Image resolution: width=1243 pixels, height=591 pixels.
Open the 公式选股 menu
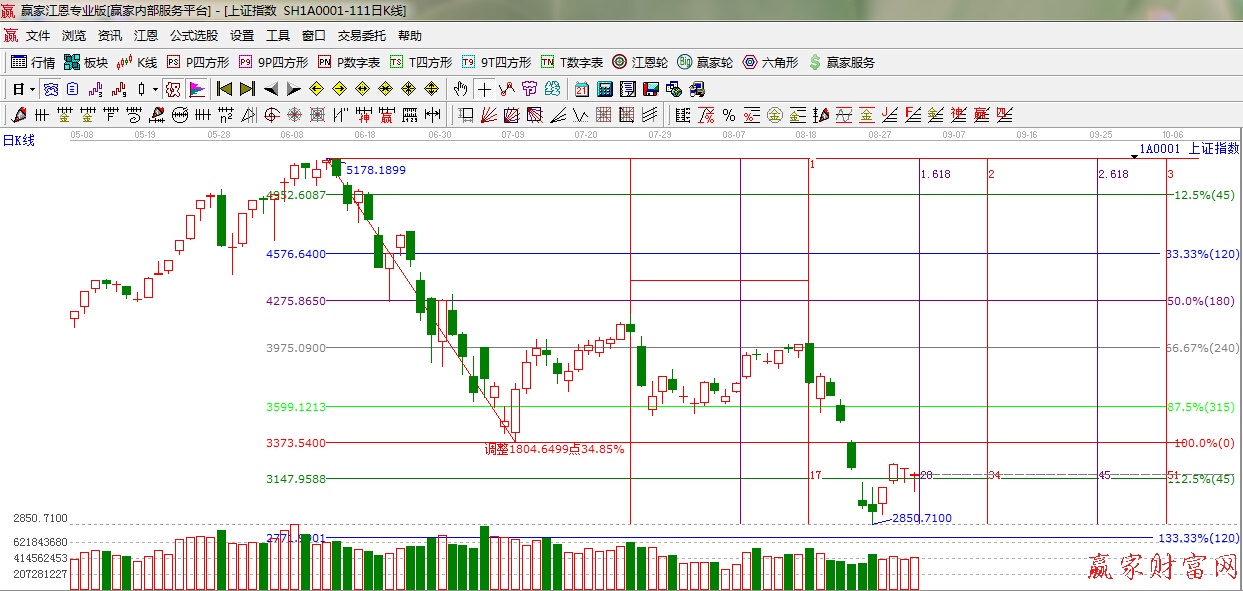coord(194,36)
